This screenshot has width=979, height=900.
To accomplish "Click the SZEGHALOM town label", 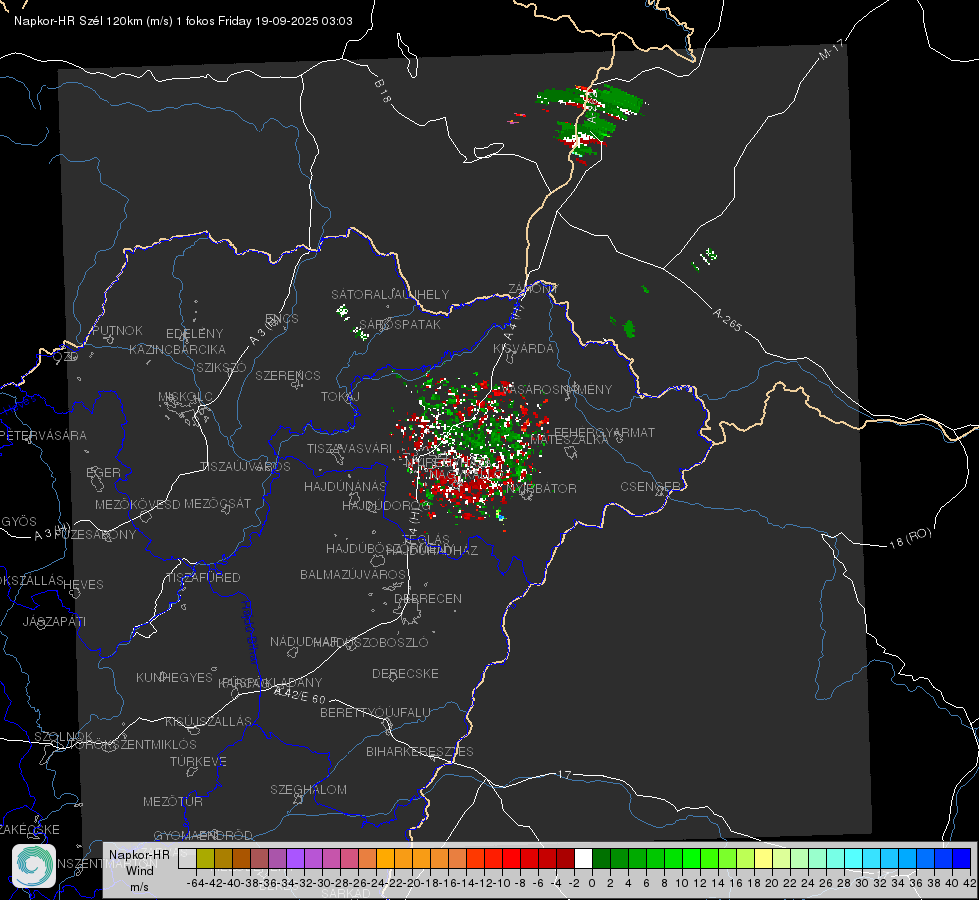I will [308, 789].
